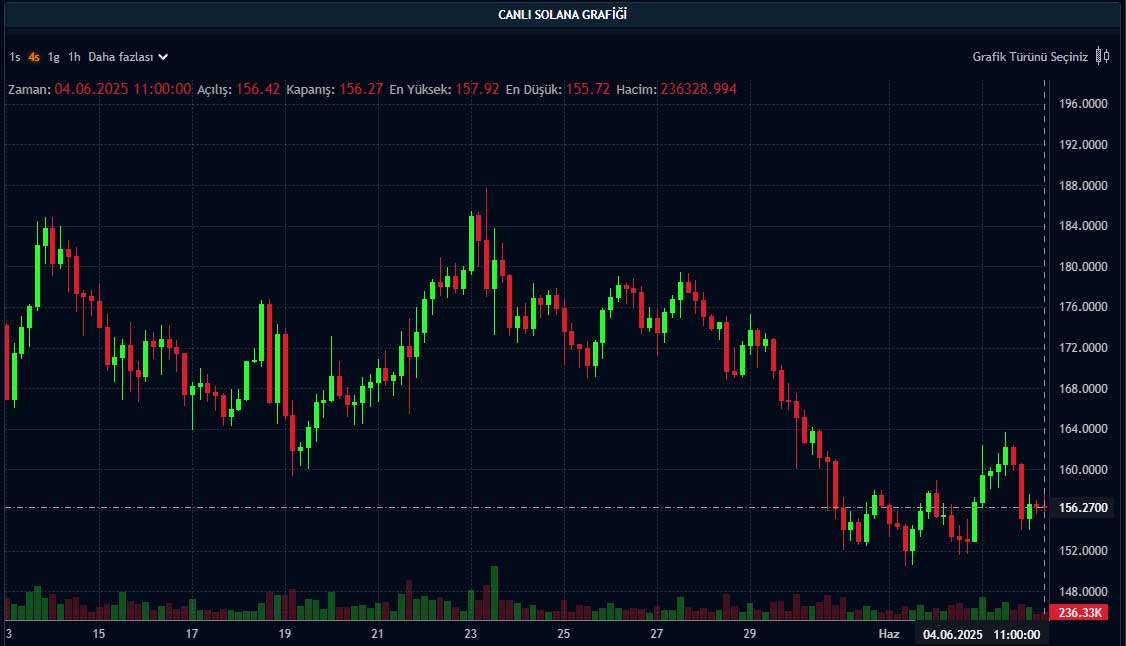Click the En Yüksek value 157.92

[x=478, y=89]
